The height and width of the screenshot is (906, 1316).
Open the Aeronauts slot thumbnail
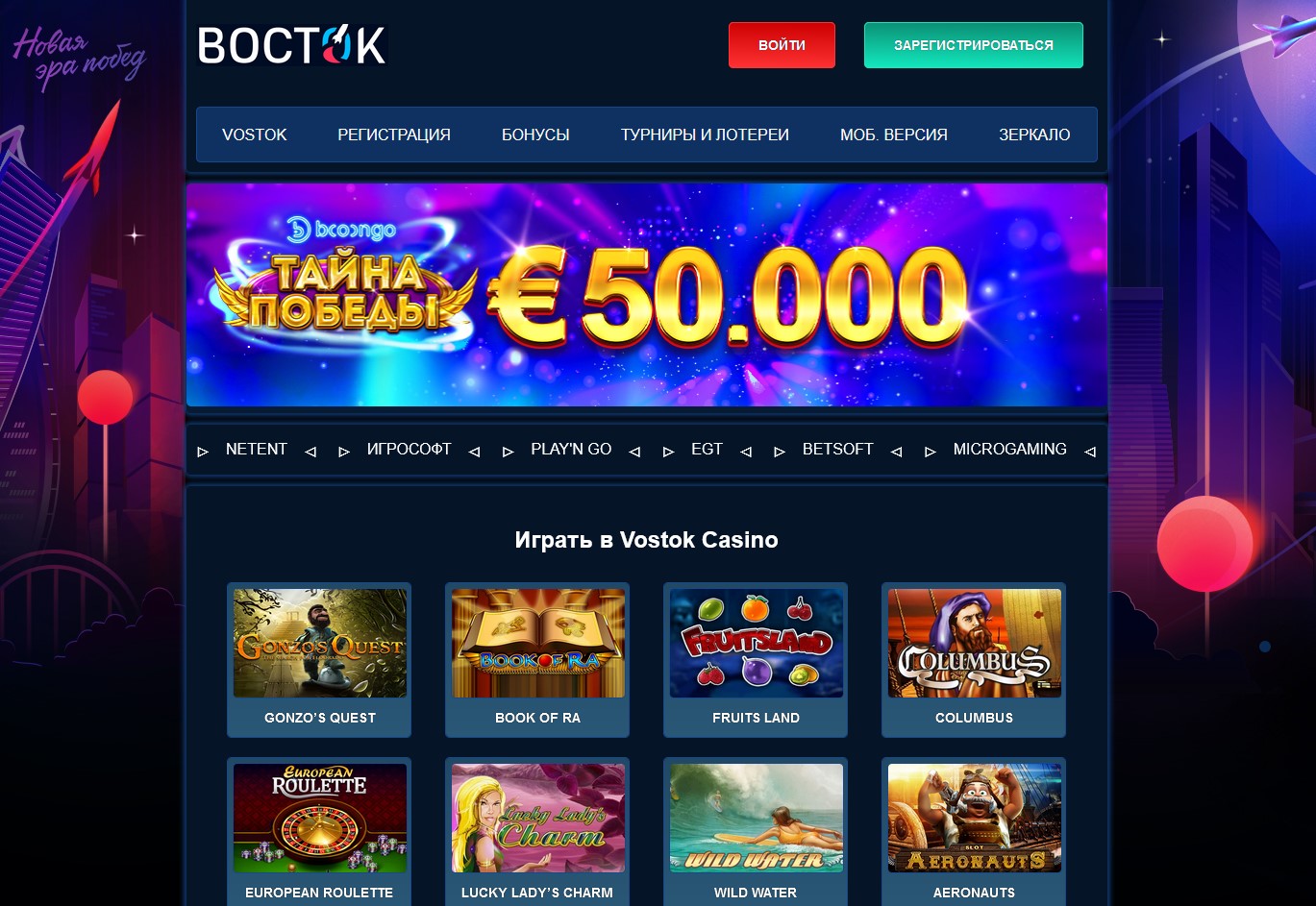point(975,818)
